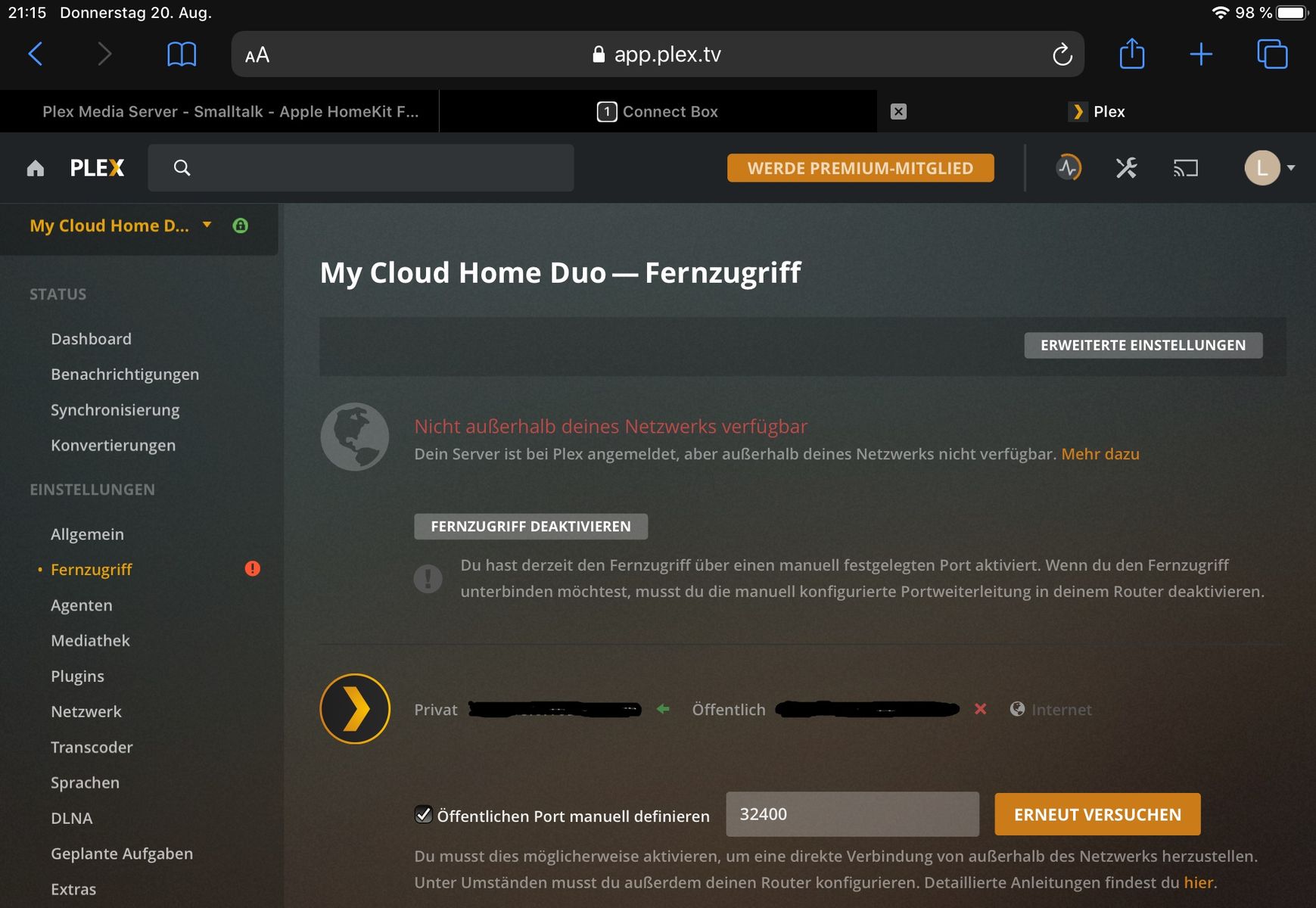Click the Plex cast to device icon
1316x908 pixels.
pyautogui.click(x=1185, y=168)
